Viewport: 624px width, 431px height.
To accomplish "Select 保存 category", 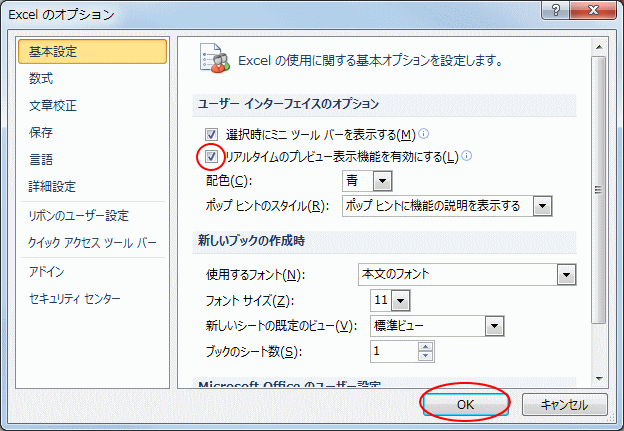I will point(92,133).
